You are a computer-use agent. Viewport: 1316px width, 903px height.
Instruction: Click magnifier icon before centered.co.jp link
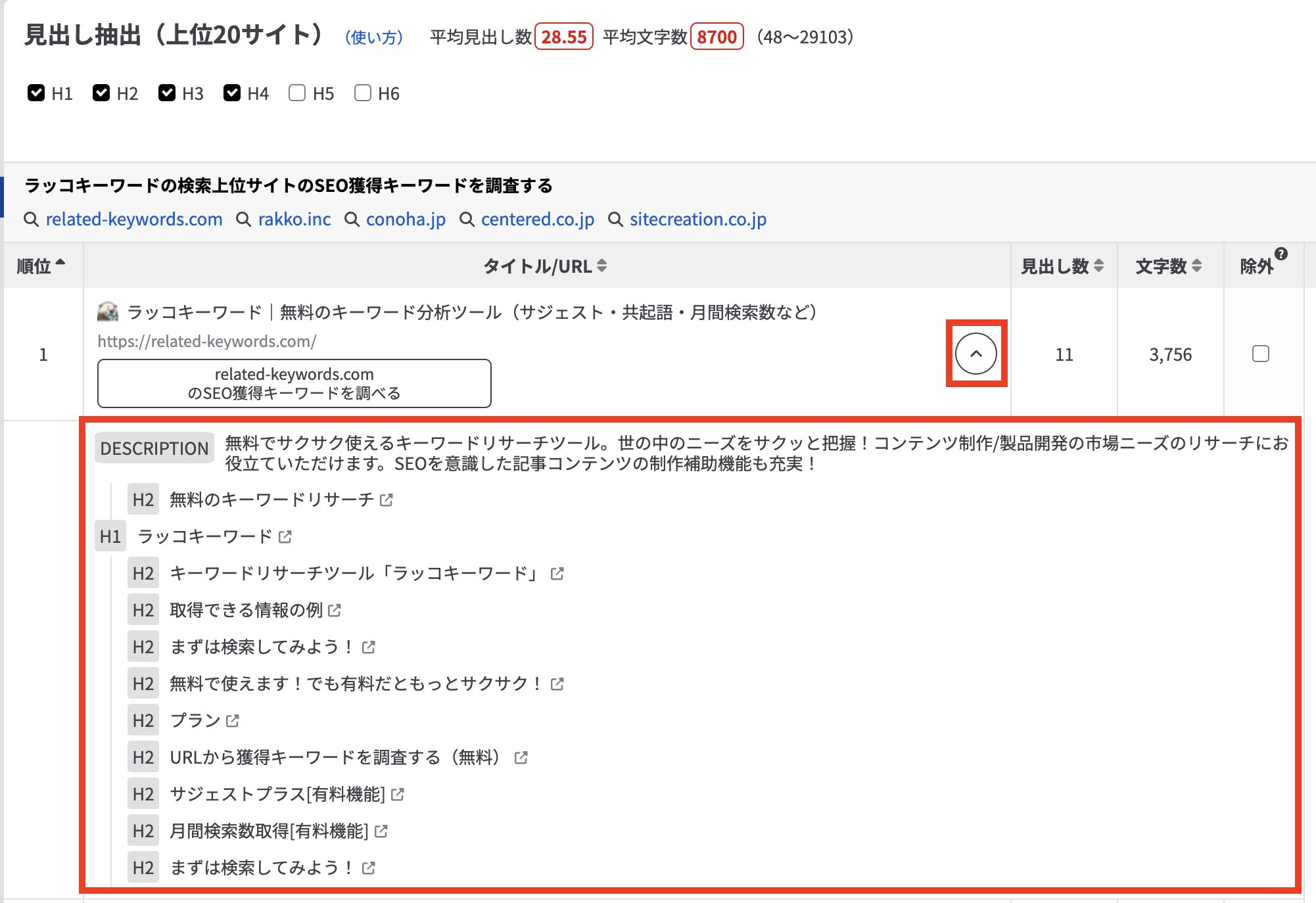click(x=467, y=220)
